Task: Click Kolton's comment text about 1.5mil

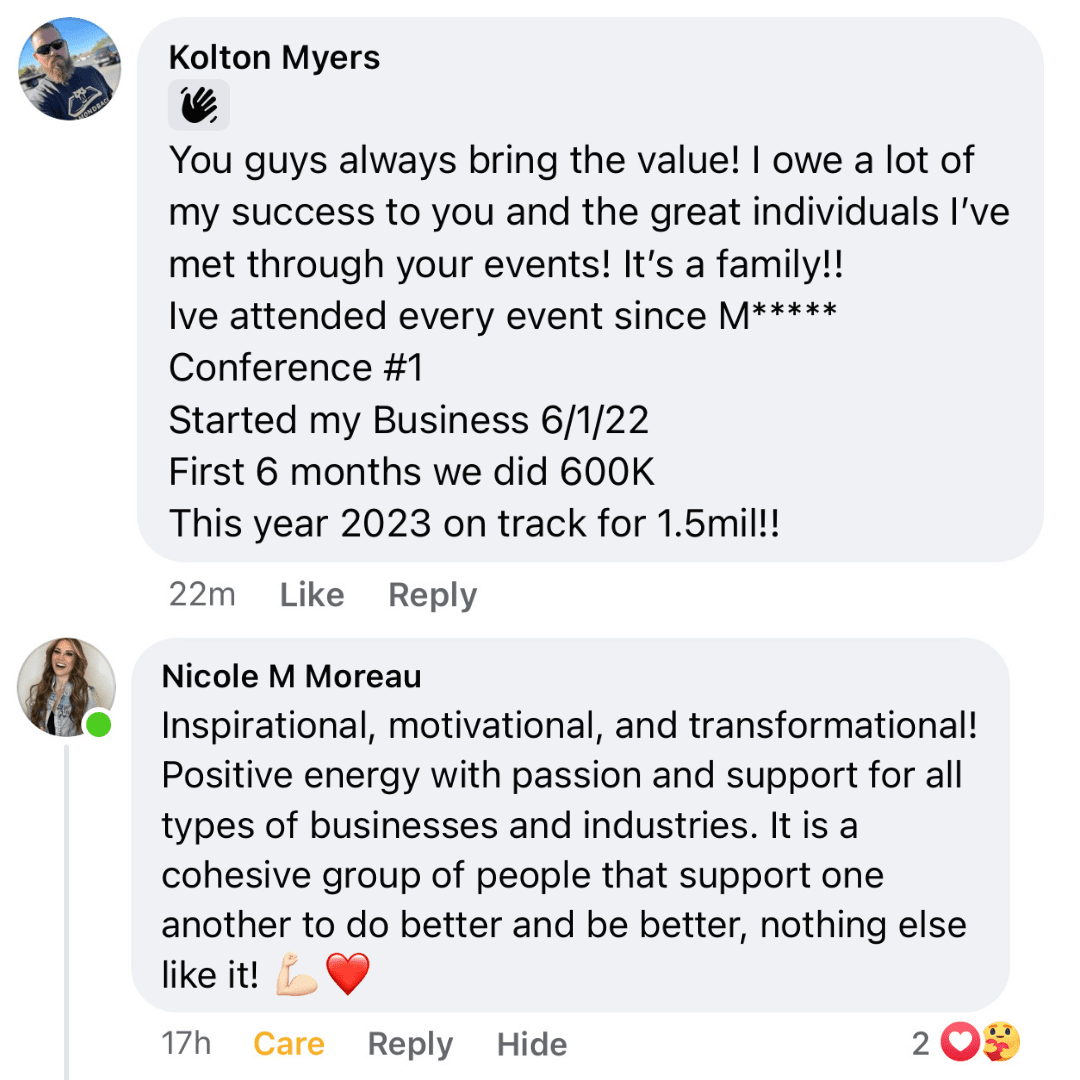Action: coord(474,523)
